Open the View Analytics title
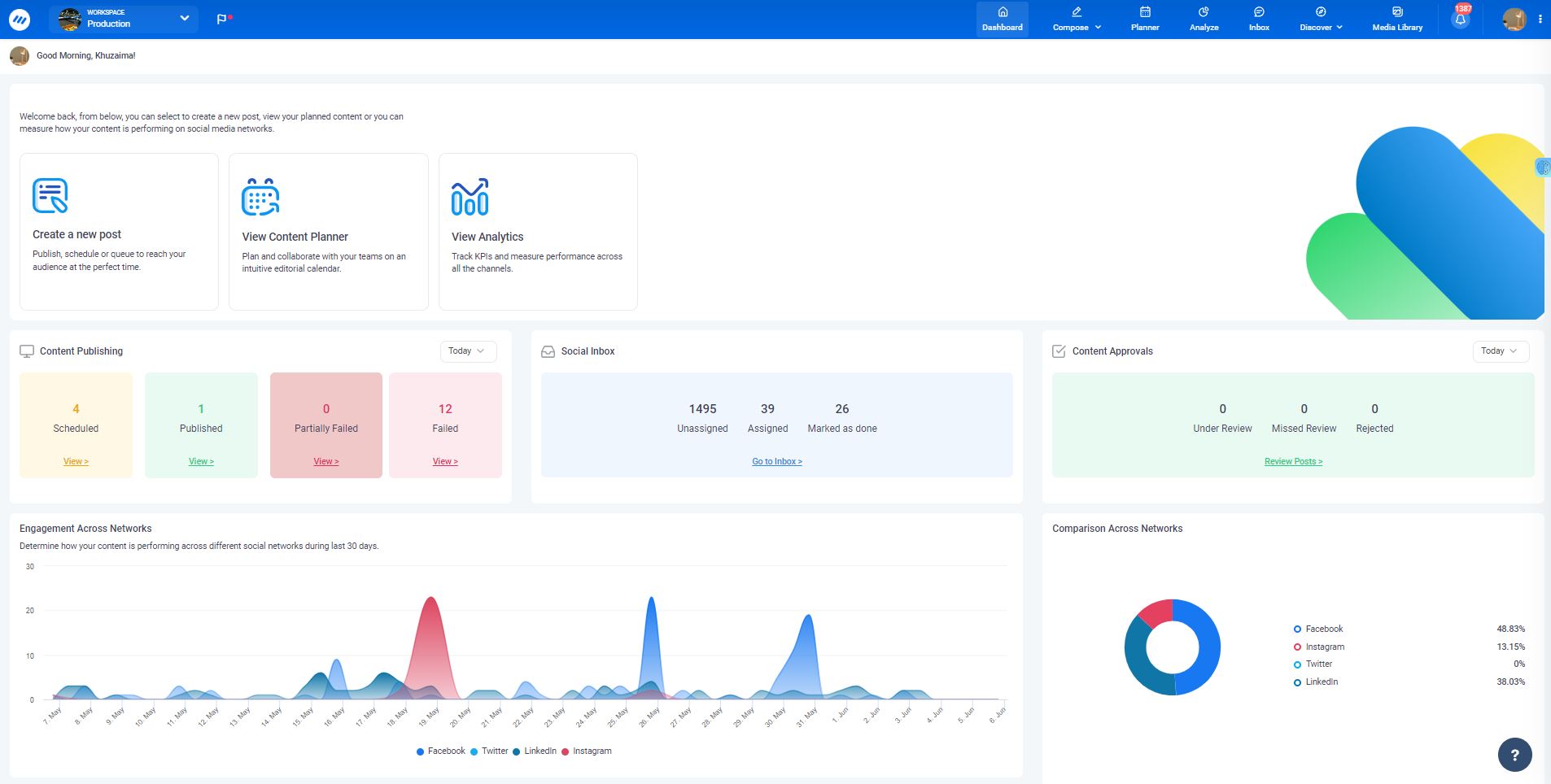 (x=487, y=237)
